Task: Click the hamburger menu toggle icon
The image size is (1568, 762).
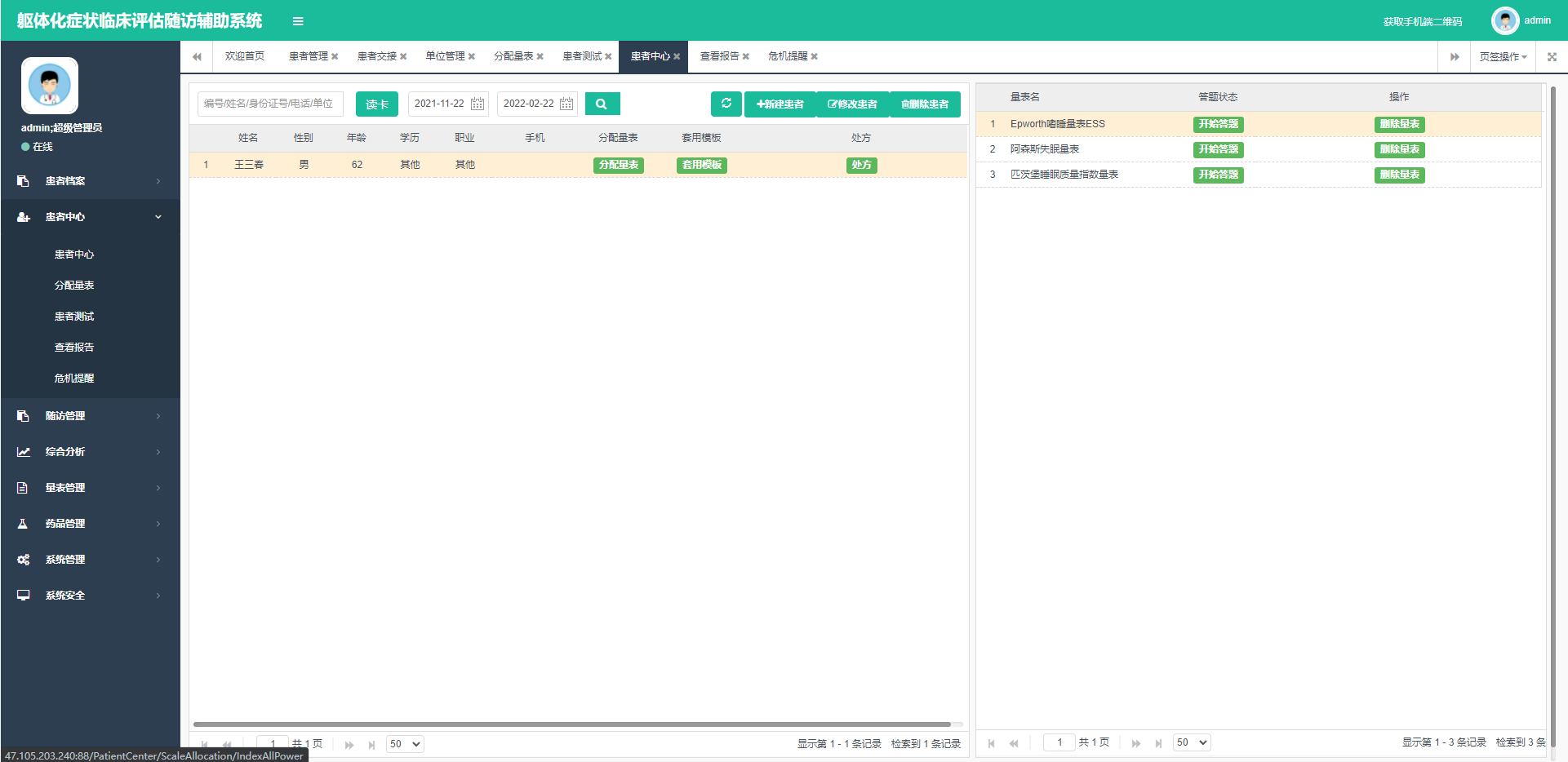Action: [298, 21]
